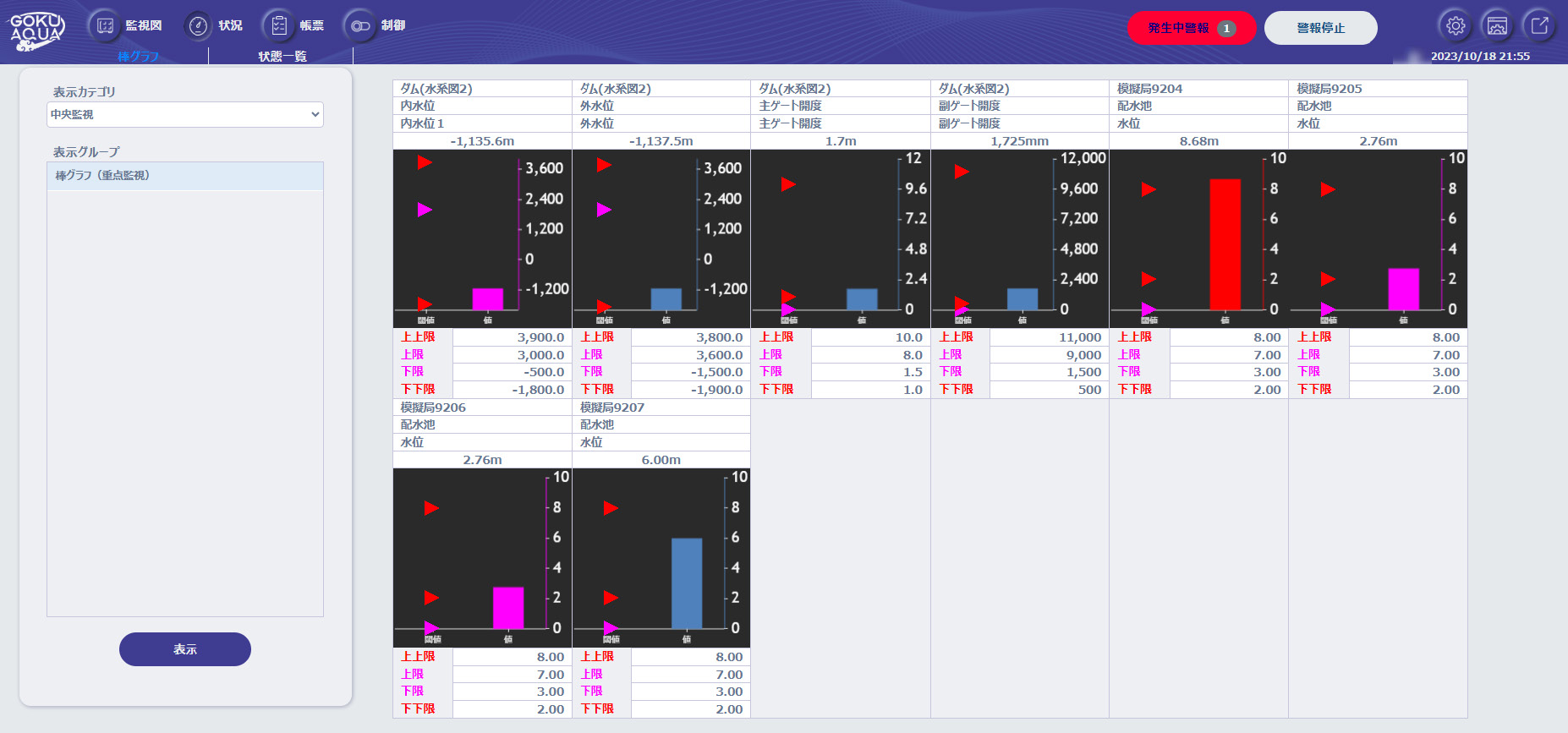1568x733 pixels.
Task: Click the window settings icon
Action: coord(1497,26)
